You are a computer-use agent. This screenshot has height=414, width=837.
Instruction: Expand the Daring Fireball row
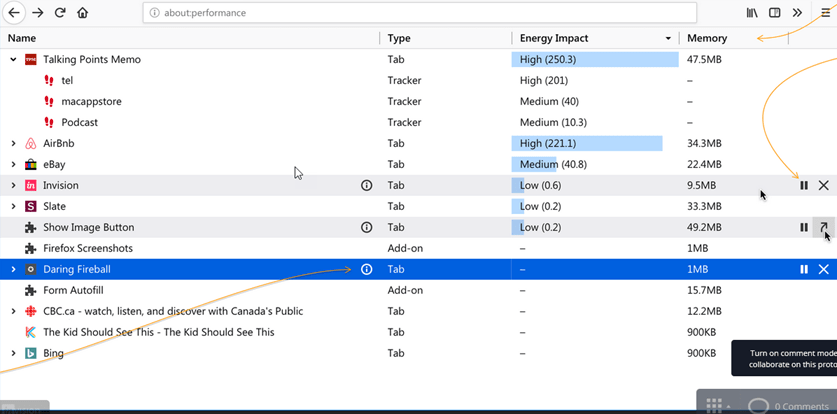pyautogui.click(x=14, y=269)
